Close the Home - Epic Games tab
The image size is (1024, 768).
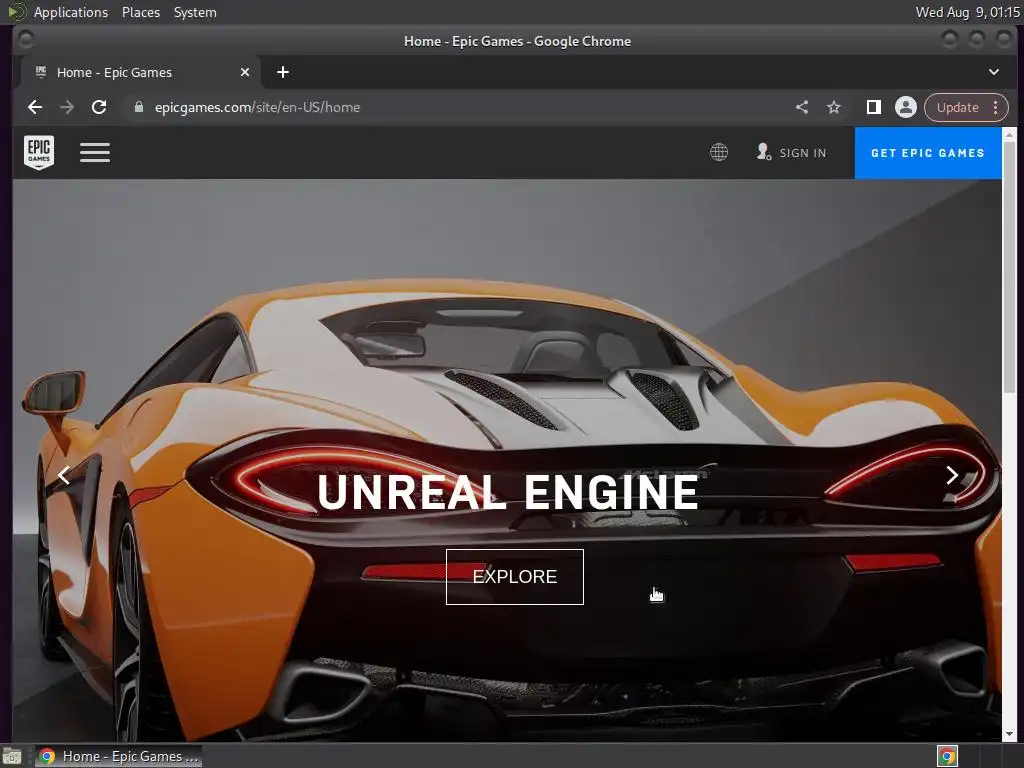[x=245, y=72]
